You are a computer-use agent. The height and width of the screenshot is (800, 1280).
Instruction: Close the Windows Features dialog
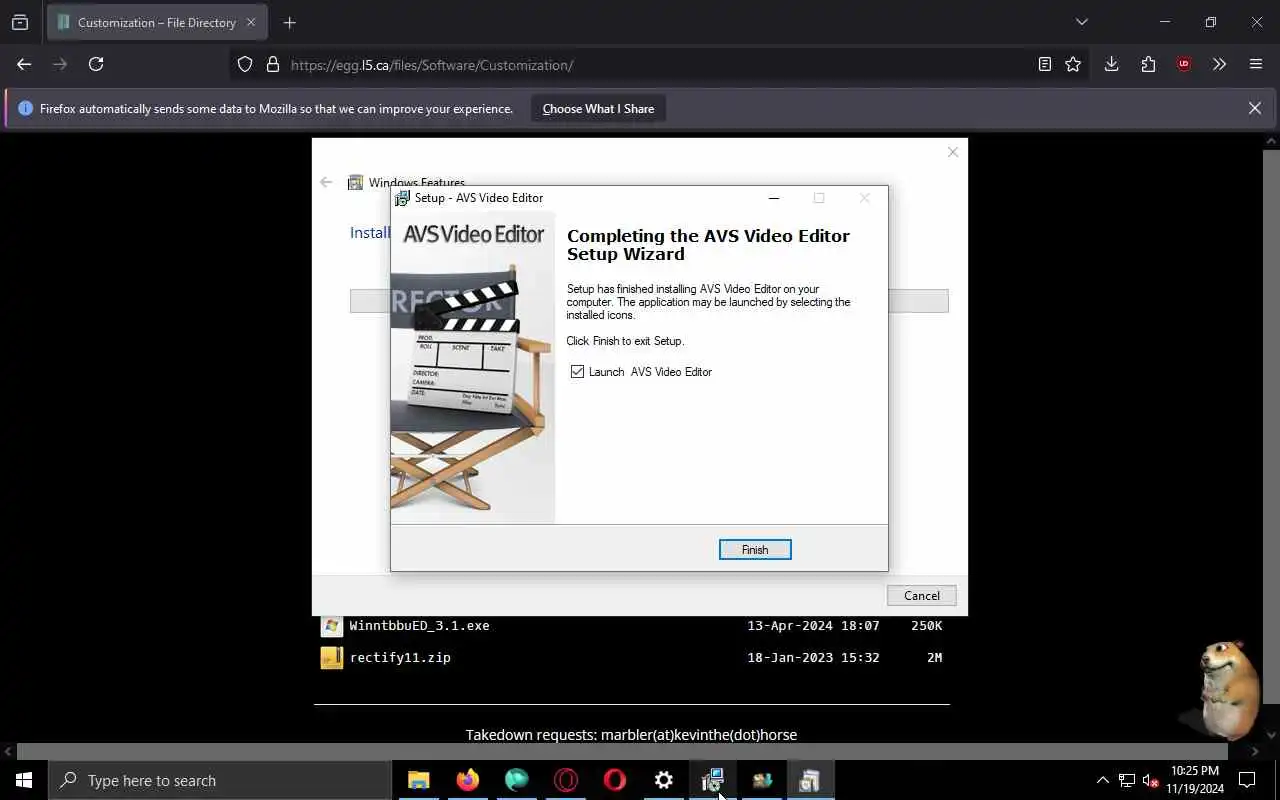click(952, 152)
